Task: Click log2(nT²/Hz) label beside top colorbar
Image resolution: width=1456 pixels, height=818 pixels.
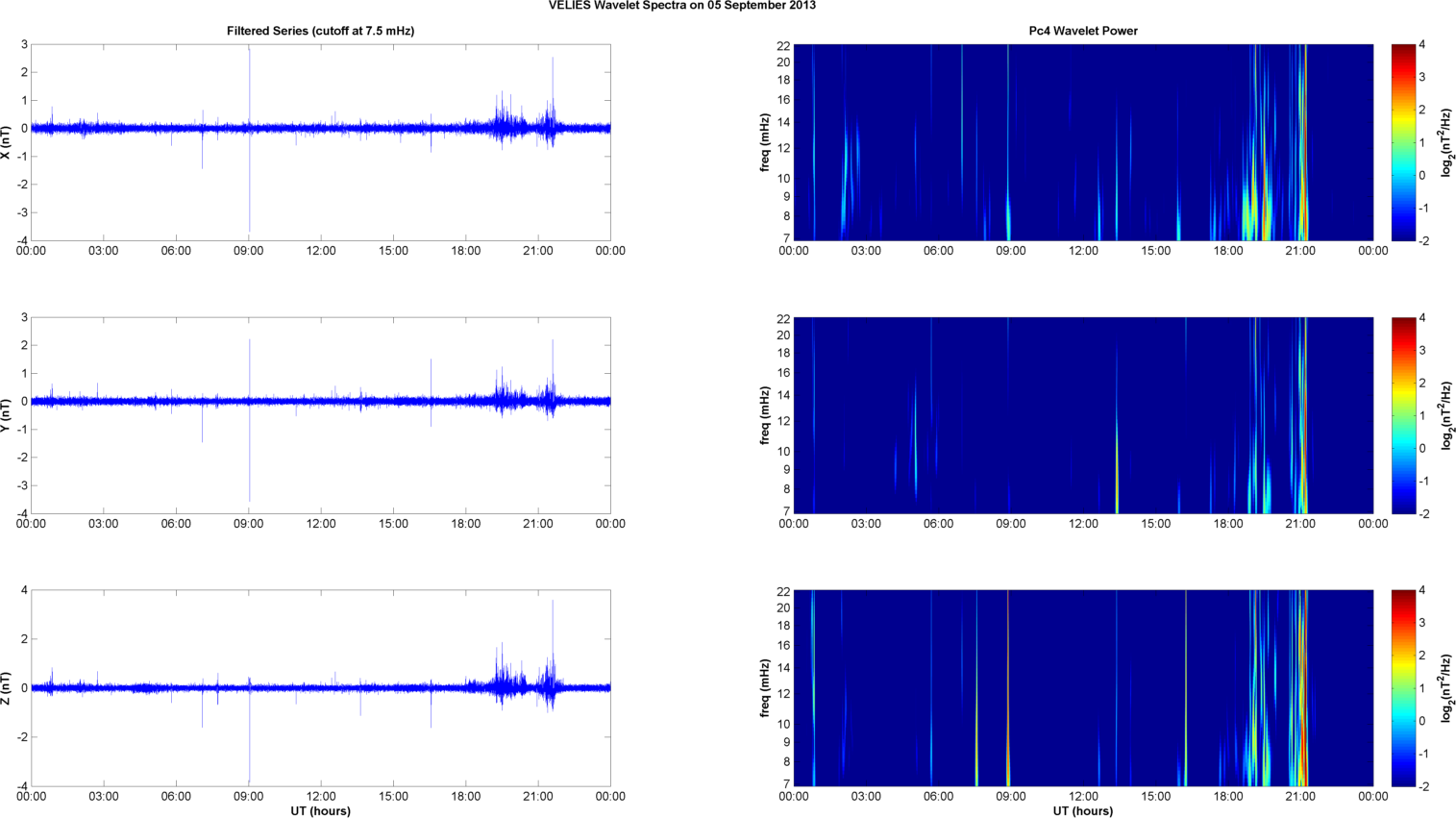Action: click(x=1446, y=142)
